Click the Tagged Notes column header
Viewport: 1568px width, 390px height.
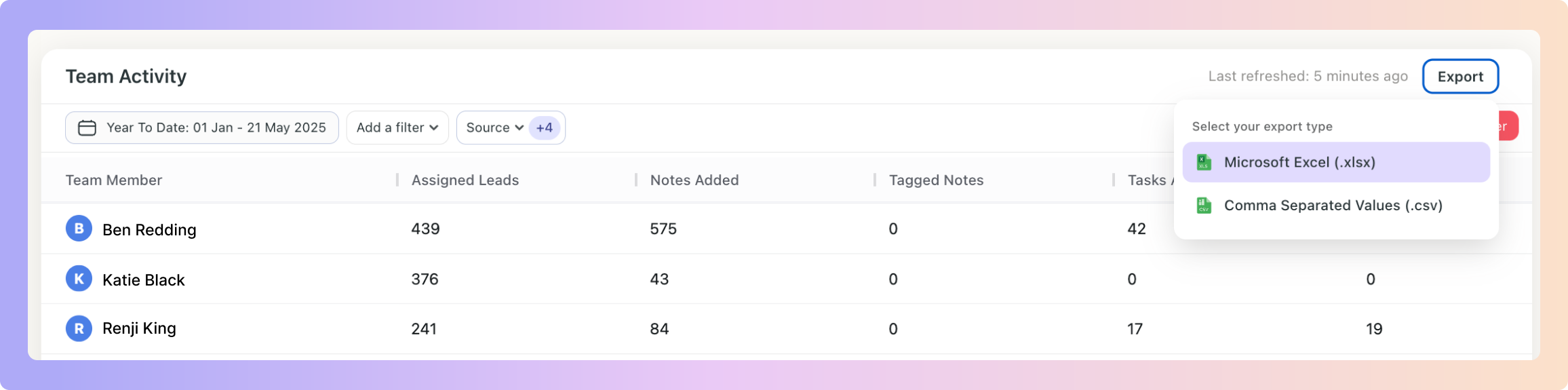[x=936, y=180]
